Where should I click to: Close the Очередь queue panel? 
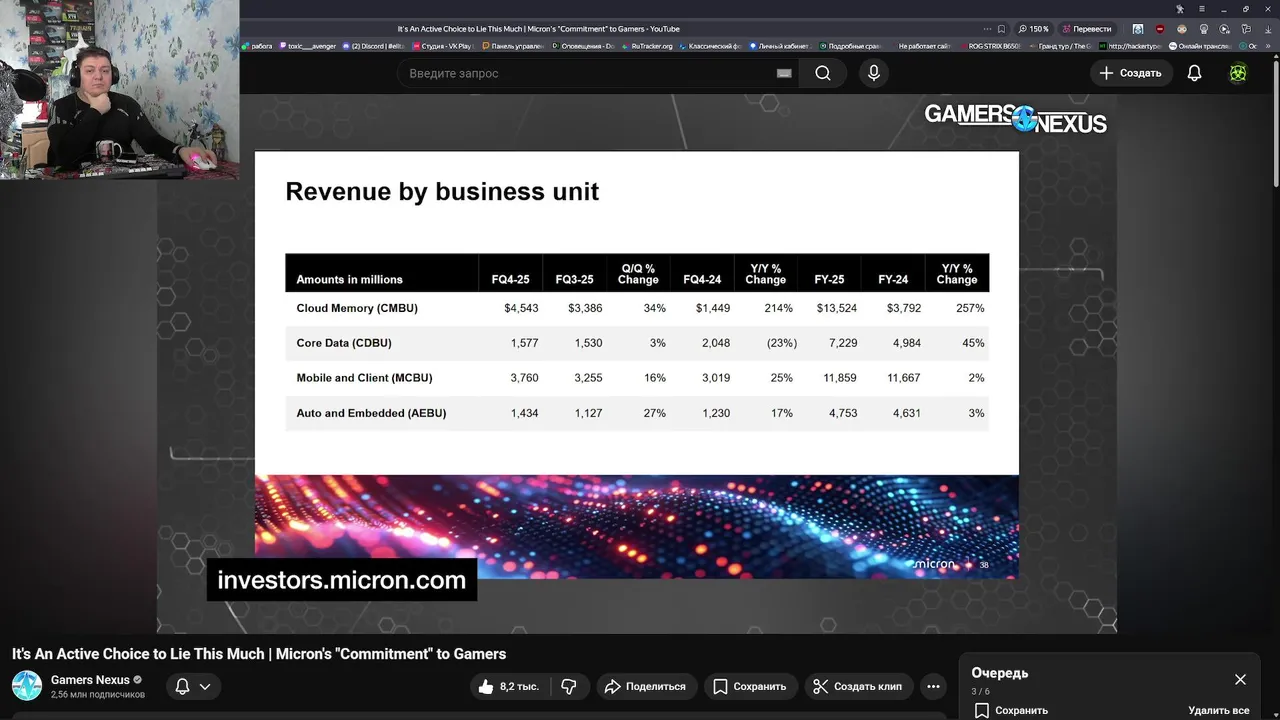pyautogui.click(x=1240, y=679)
